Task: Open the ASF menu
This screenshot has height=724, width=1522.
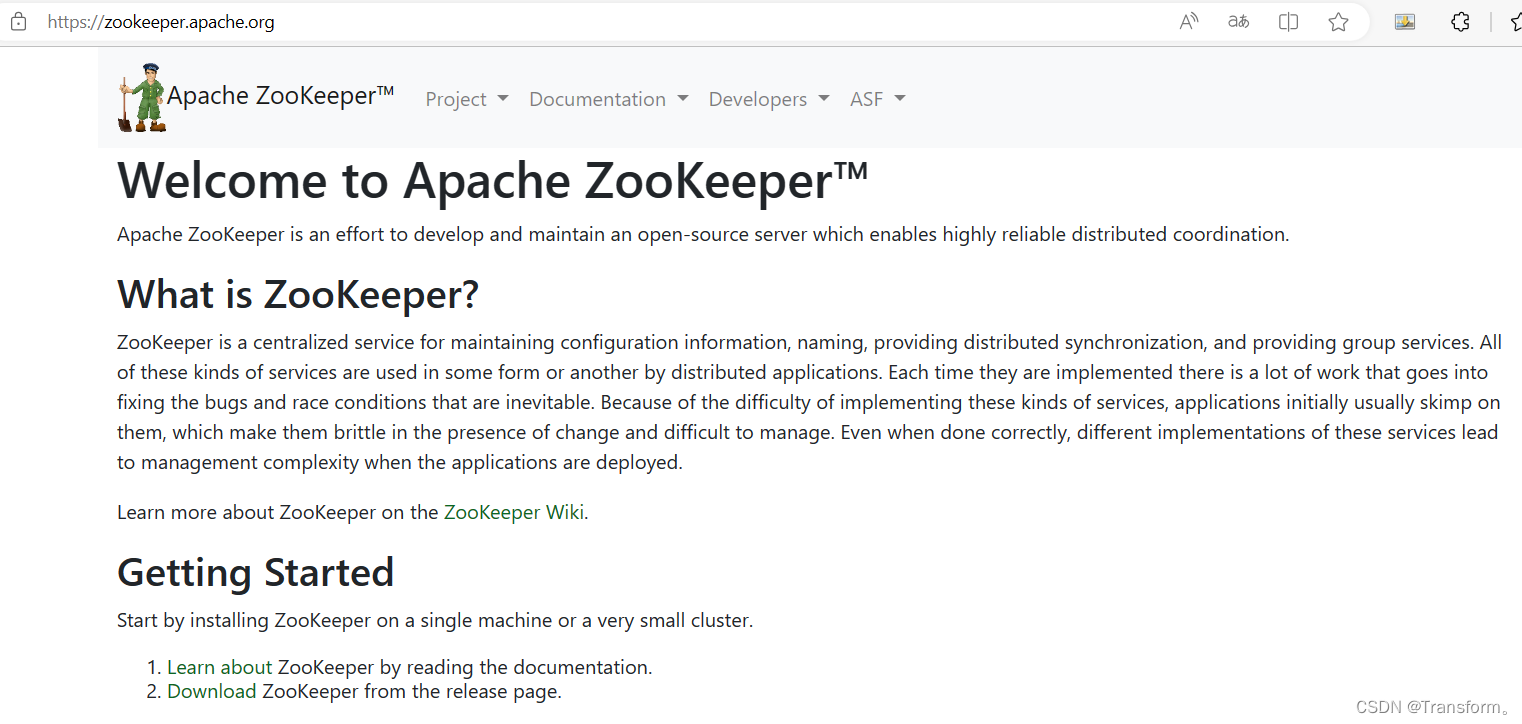Action: tap(877, 98)
